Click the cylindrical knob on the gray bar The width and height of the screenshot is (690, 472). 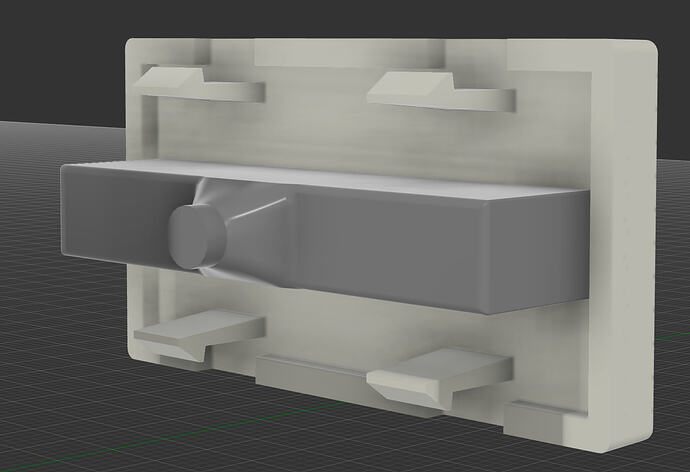[x=195, y=236]
